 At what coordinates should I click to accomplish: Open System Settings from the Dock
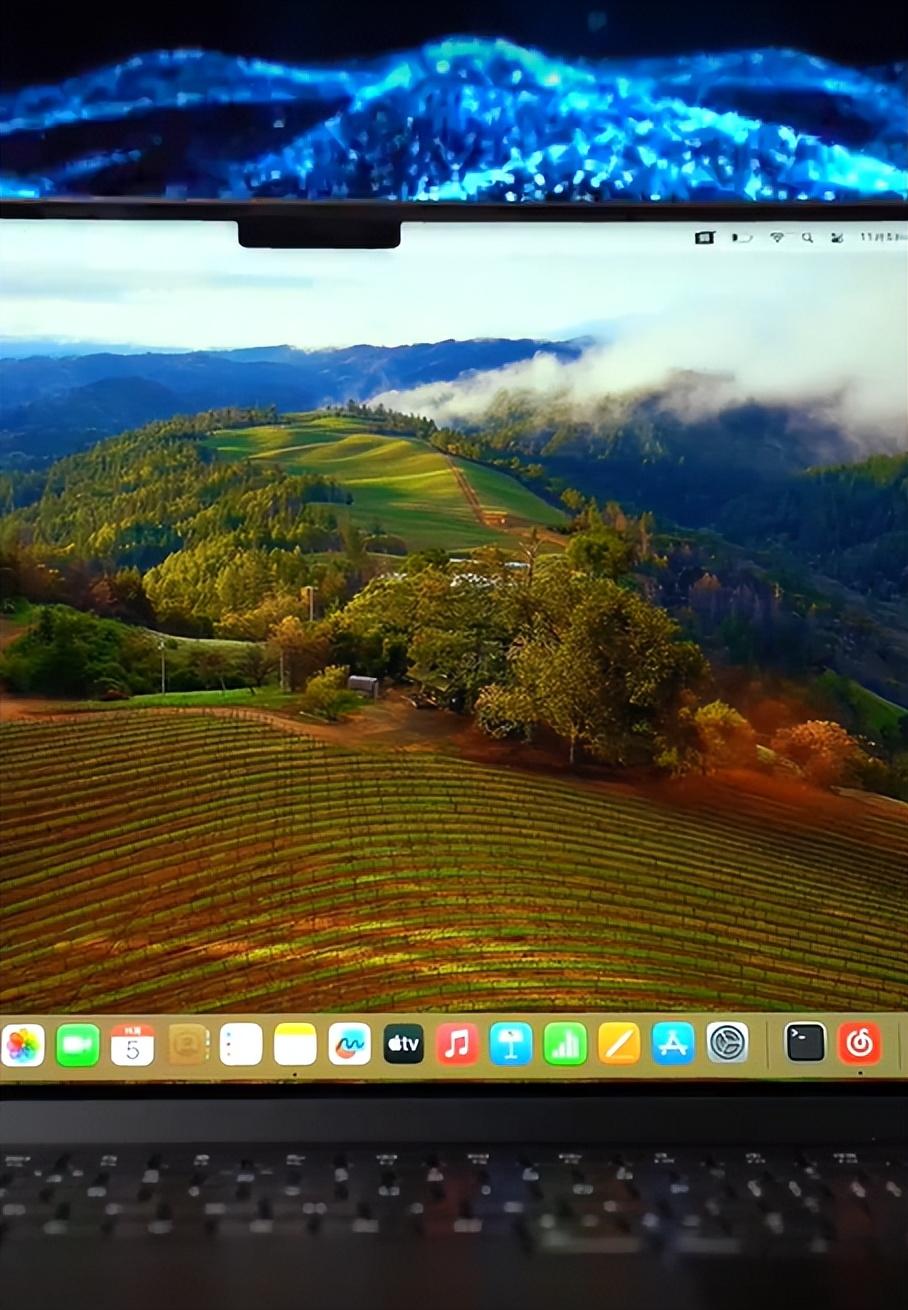[x=727, y=1043]
